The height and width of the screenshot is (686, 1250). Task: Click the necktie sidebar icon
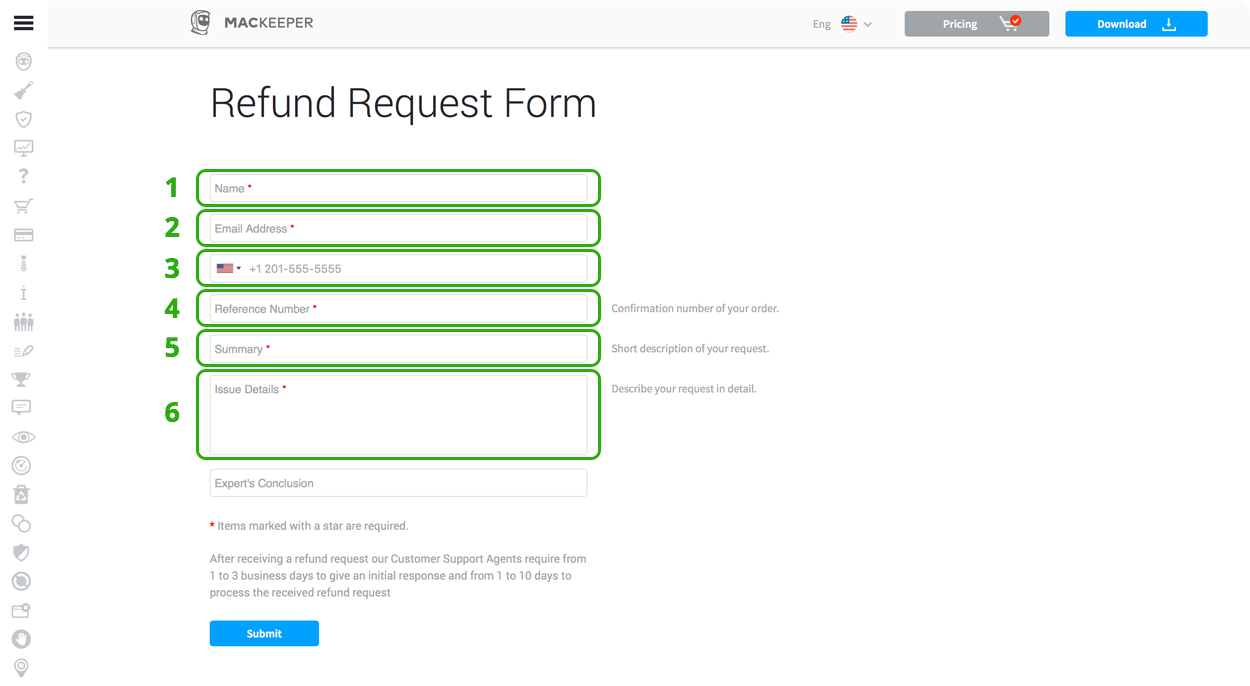(23, 264)
